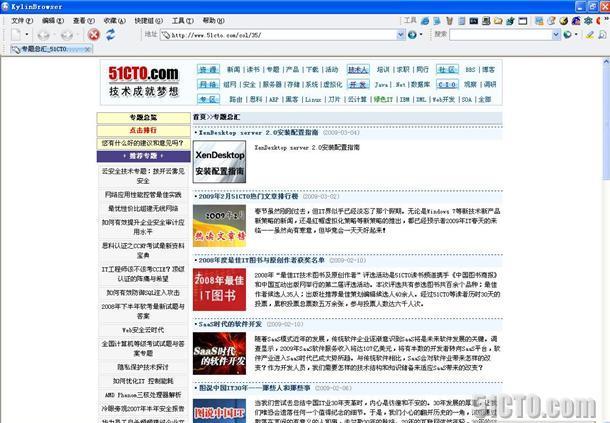The height and width of the screenshot is (423, 610).
Task: Open article title XenDesktop server 2.0安装配置指南
Action: click(x=258, y=133)
